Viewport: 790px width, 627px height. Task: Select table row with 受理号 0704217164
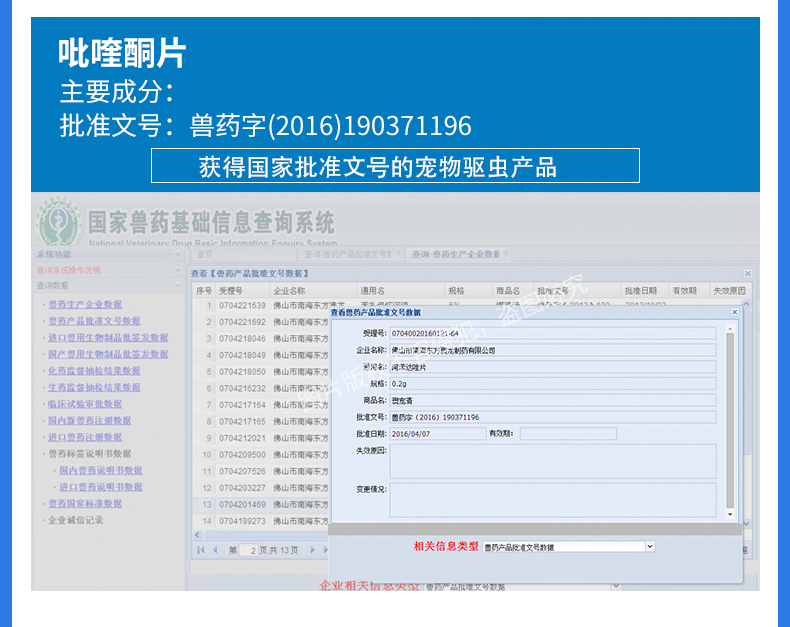tap(260, 405)
